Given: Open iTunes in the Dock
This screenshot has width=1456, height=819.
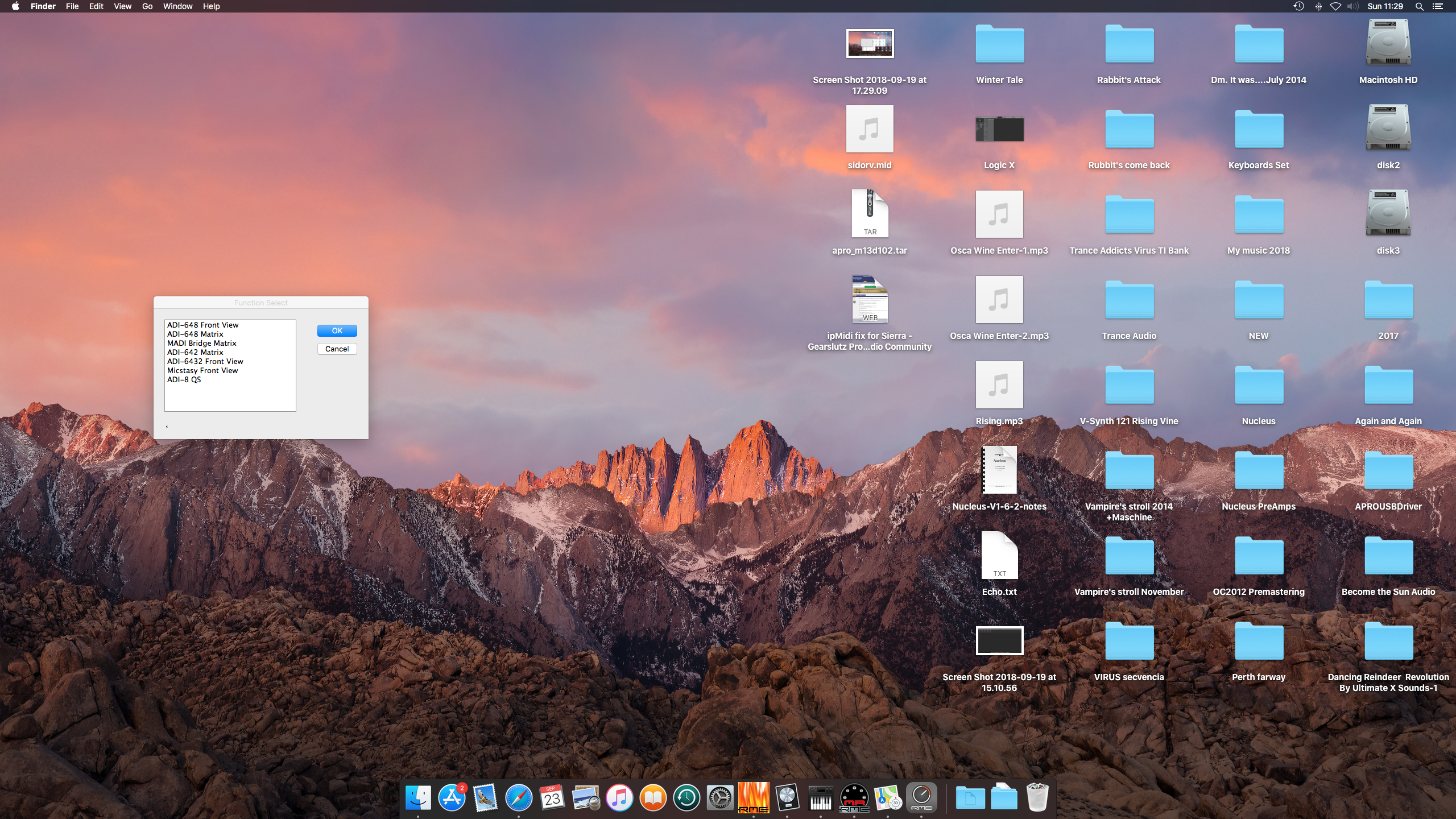Looking at the screenshot, I should point(619,797).
